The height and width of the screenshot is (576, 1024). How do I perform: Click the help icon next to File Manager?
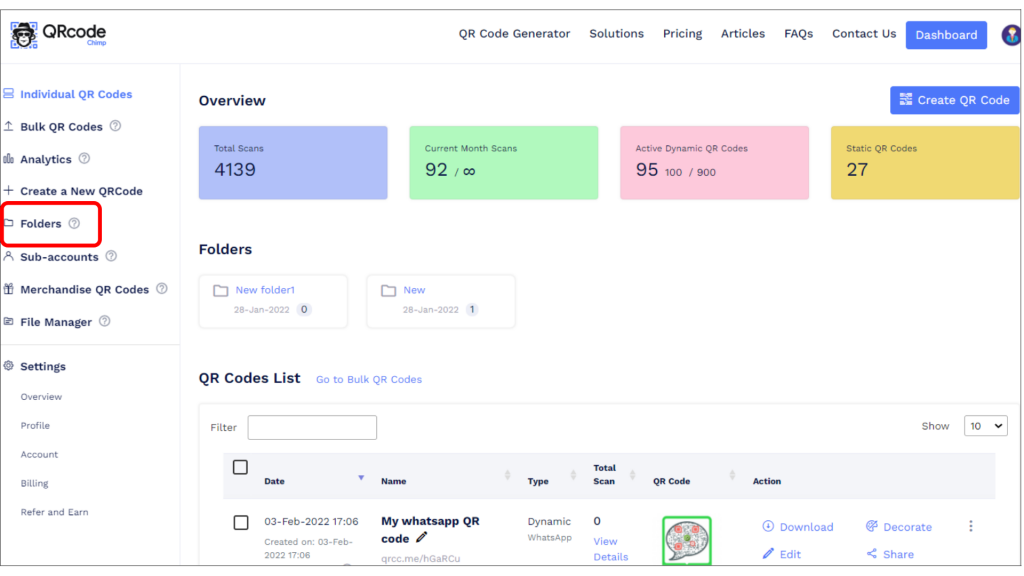104,321
